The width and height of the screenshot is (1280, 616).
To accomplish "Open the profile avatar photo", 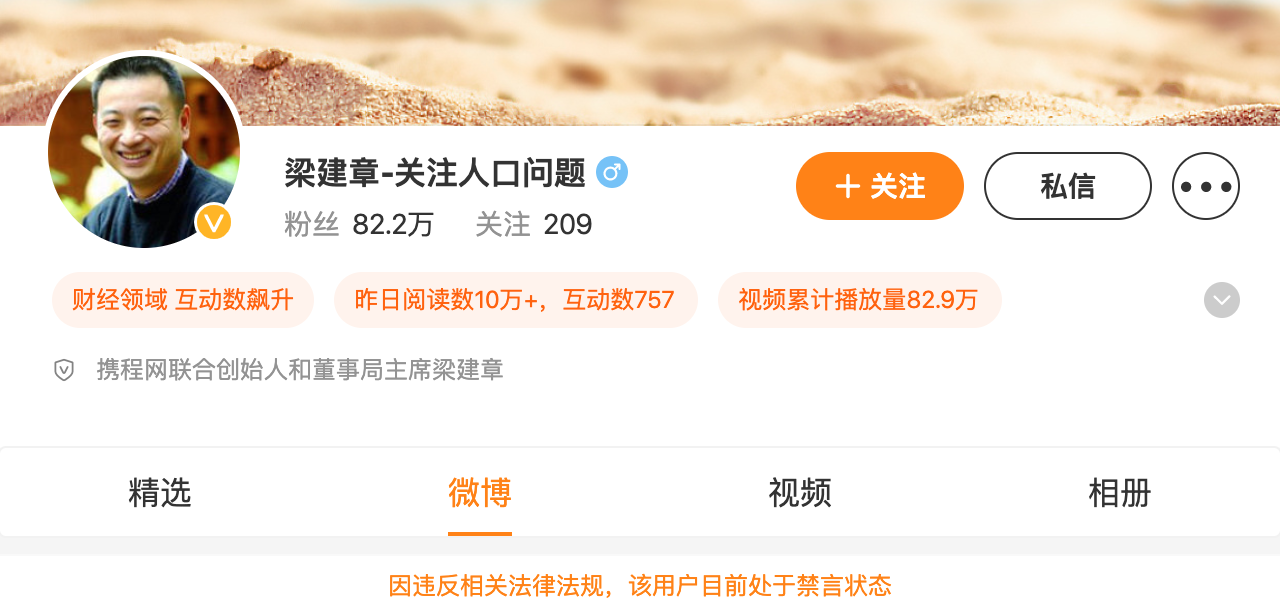I will click(144, 150).
